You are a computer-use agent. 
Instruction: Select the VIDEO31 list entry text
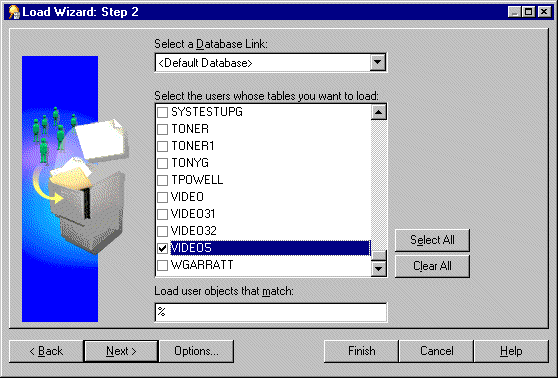193,214
